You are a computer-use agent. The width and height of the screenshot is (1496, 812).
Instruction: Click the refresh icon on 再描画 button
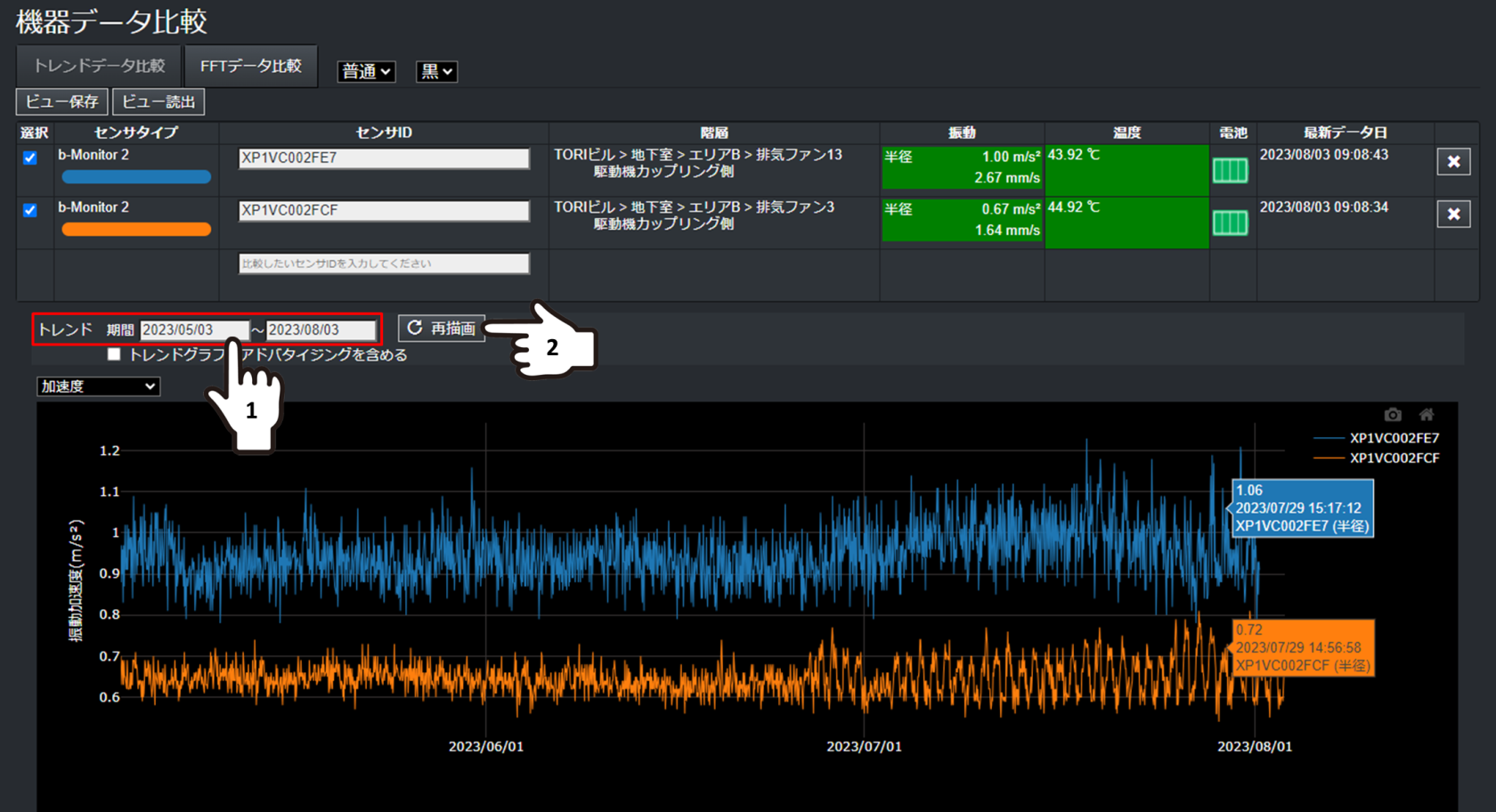click(x=415, y=328)
